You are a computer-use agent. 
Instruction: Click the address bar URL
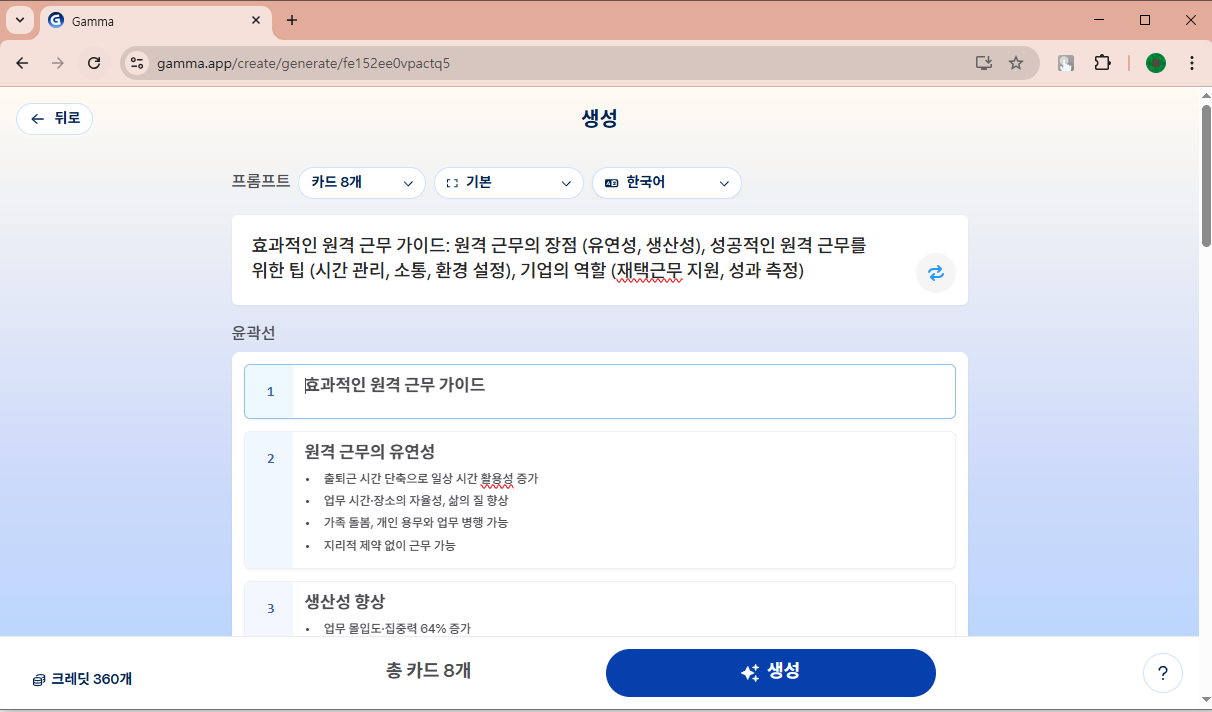pyautogui.click(x=303, y=63)
